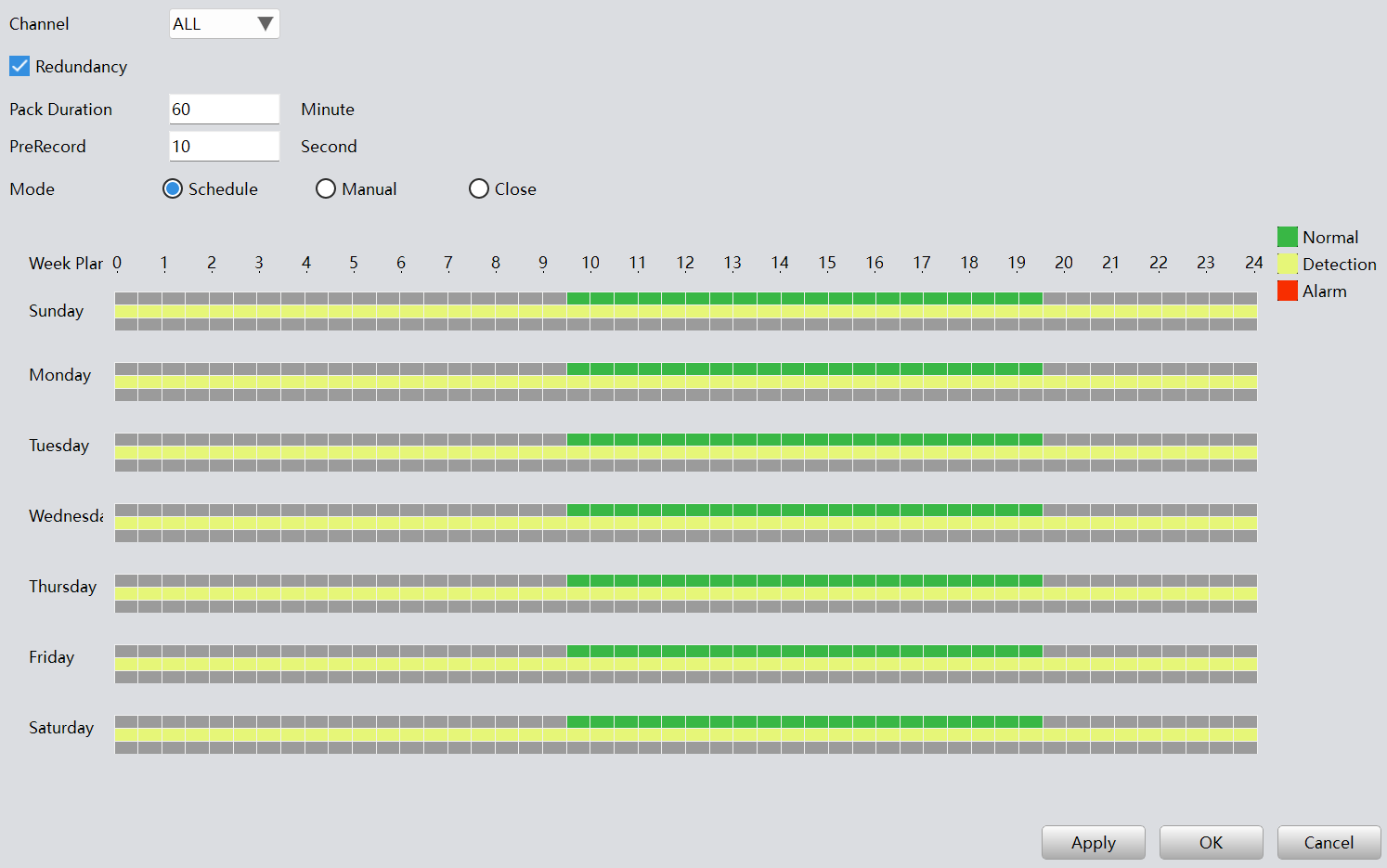Select the red Alarm record type swatch
1387x868 pixels.
pyautogui.click(x=1287, y=291)
